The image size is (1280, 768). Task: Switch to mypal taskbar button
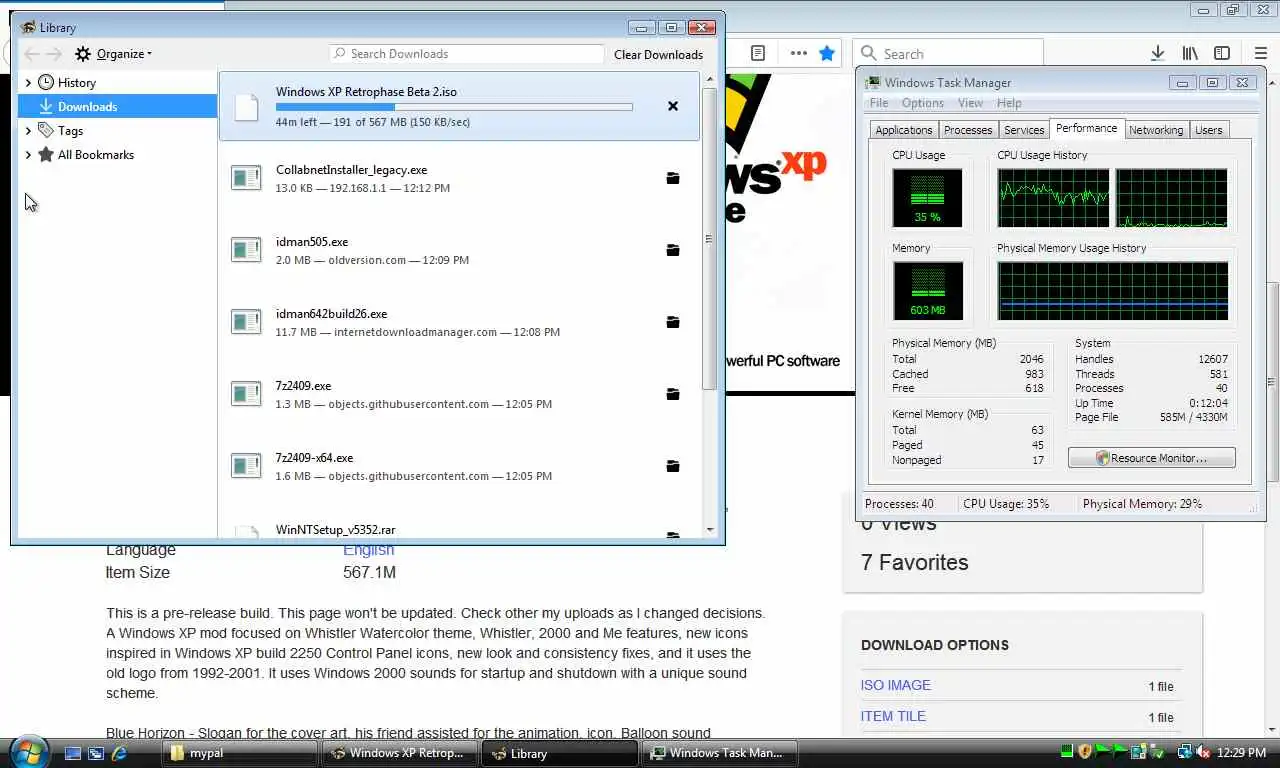tap(241, 753)
